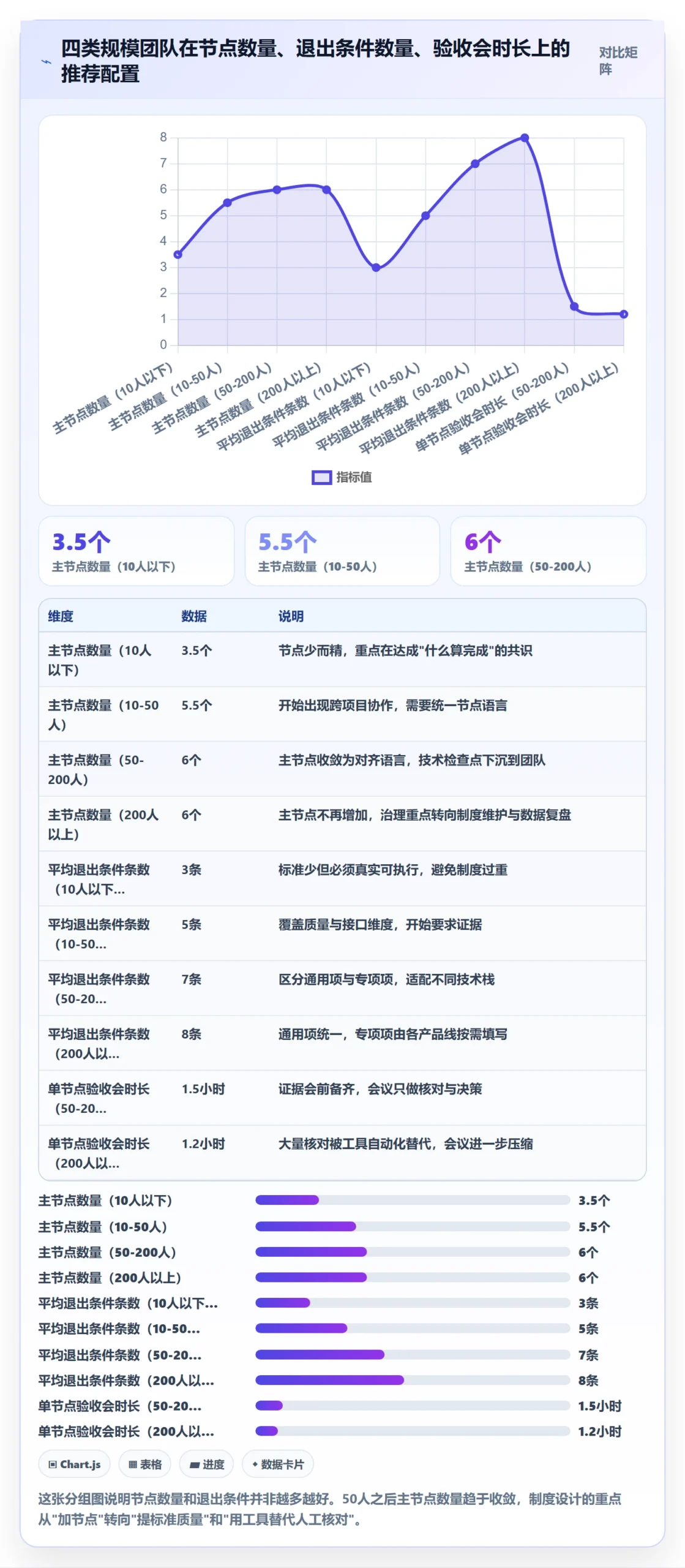Click the chart point for 单节点验收会时长（200人以上）
The image size is (685, 1568).
(624, 314)
